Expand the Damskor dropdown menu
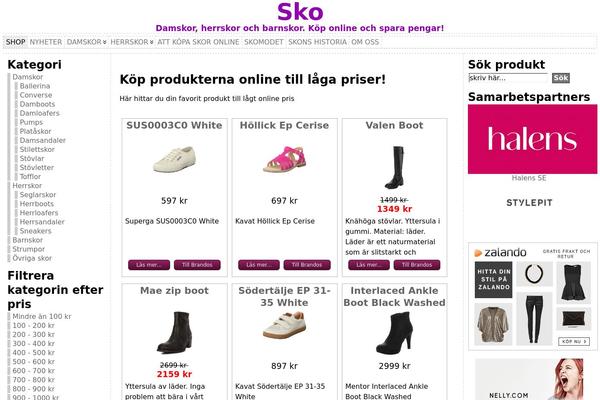 [86, 42]
